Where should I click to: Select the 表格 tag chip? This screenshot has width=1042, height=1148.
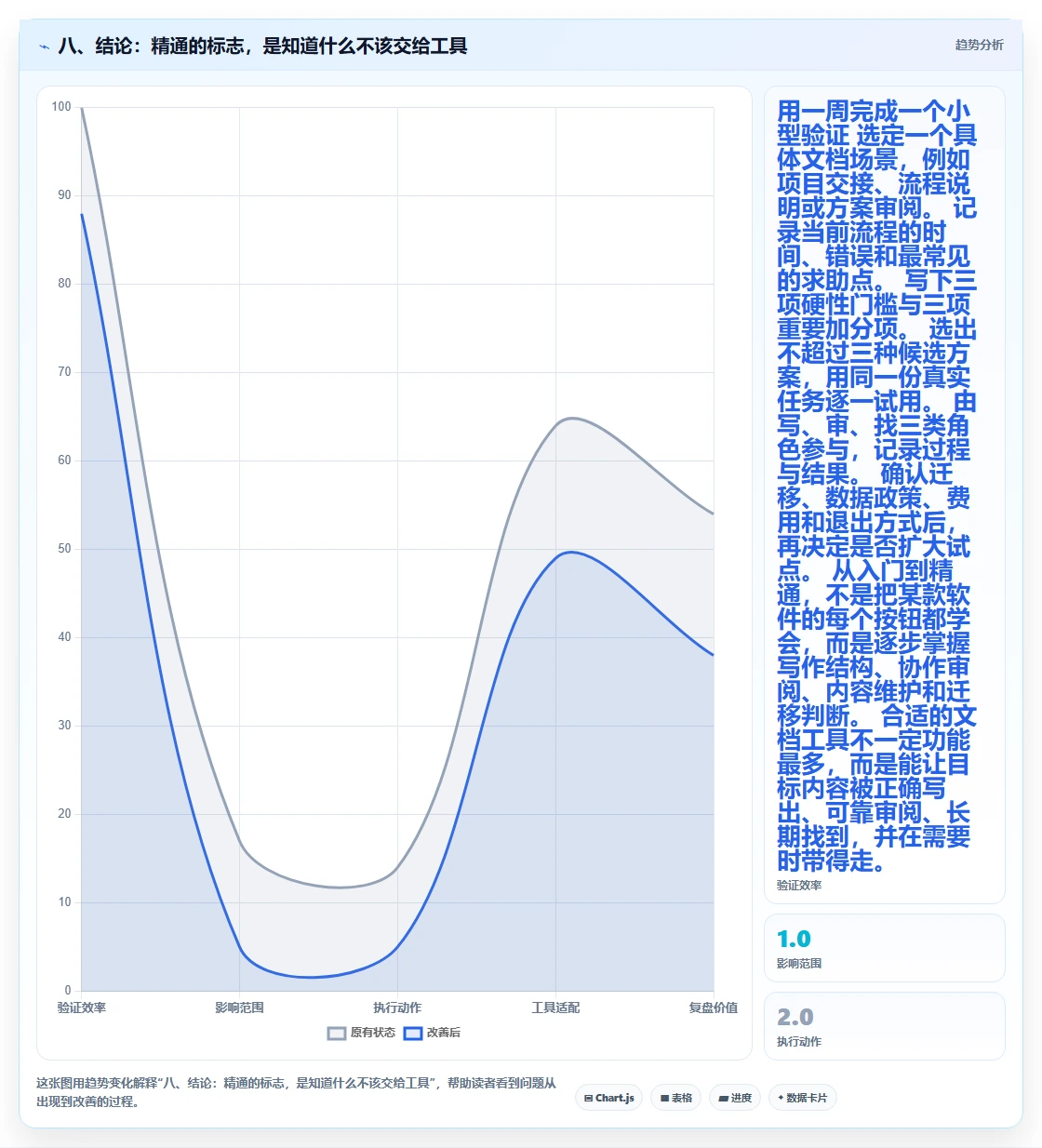[676, 1098]
